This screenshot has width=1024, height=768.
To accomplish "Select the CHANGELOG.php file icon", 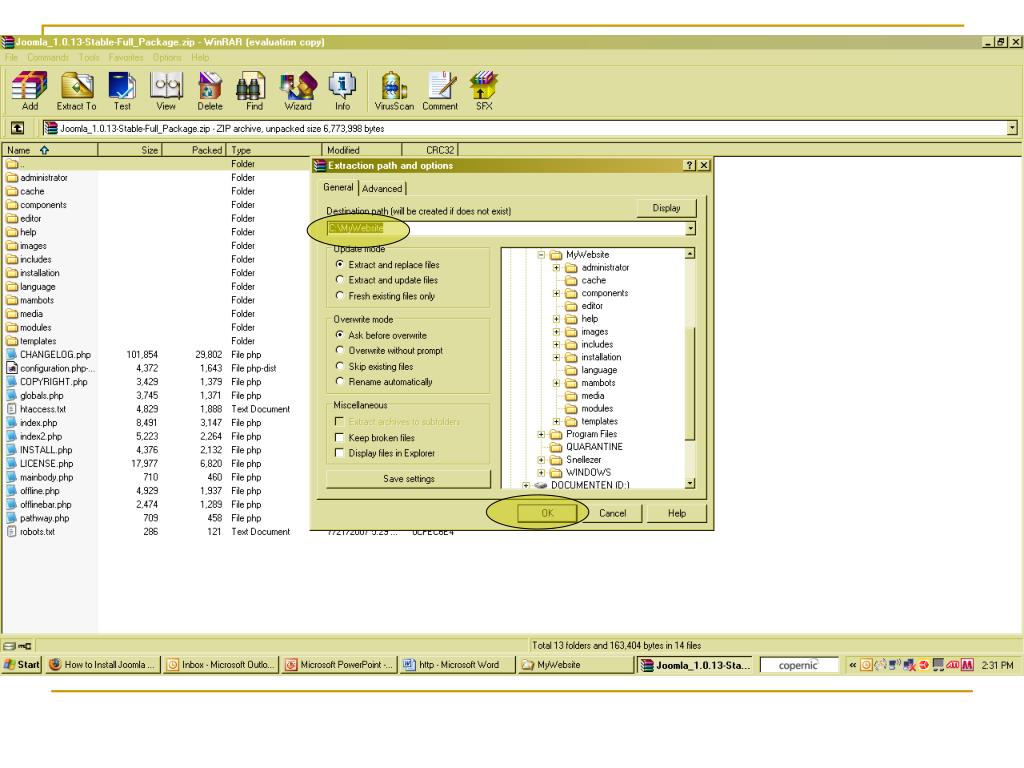I will [x=12, y=355].
